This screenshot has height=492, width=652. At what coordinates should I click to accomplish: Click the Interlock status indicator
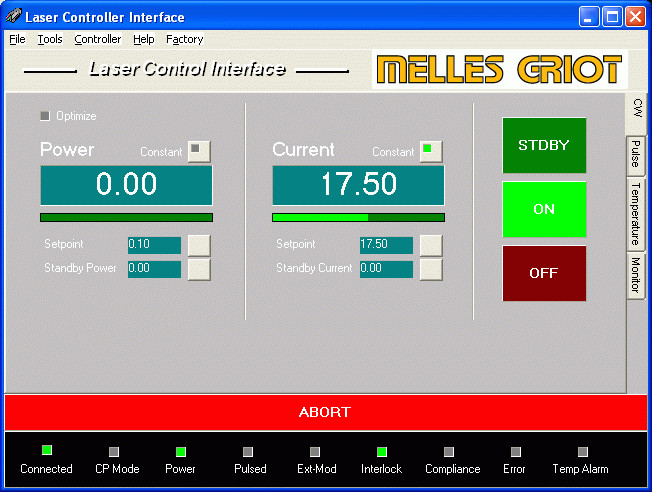coord(382,452)
